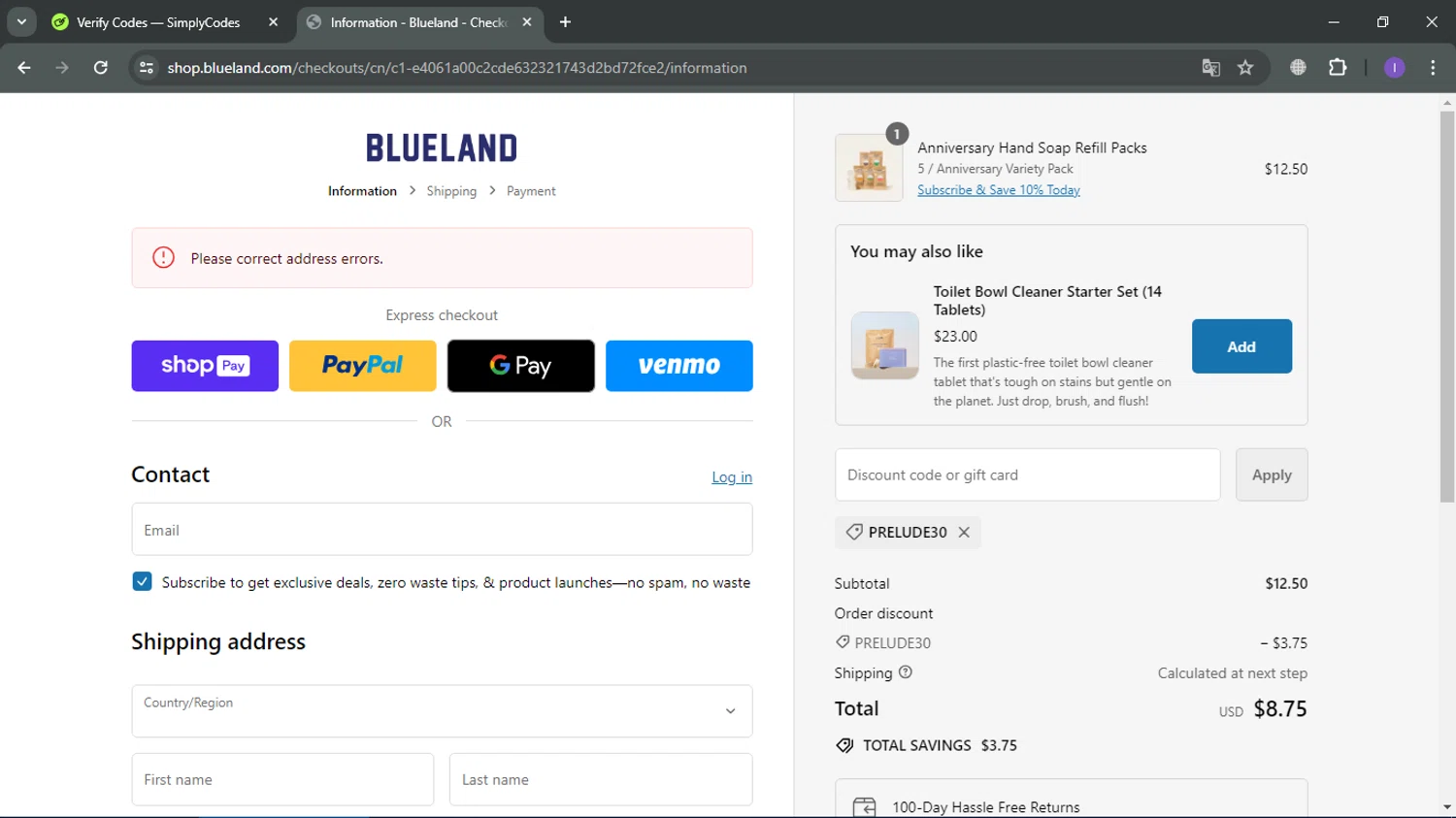Click the Discount code or gift card field
This screenshot has height=818, width=1456.
tap(1027, 474)
